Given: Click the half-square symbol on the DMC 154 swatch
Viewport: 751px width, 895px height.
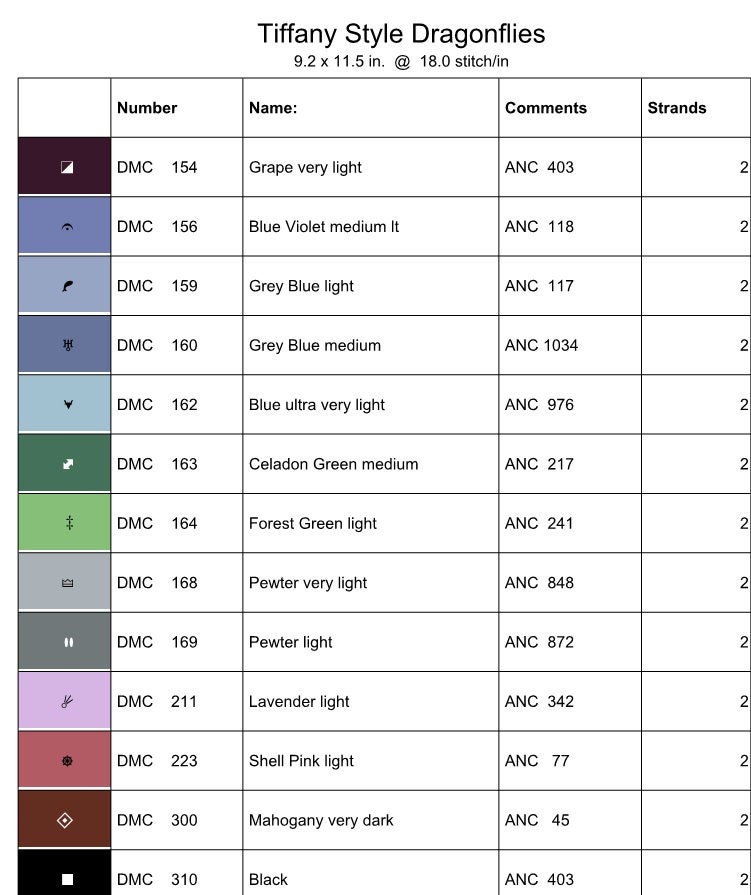Looking at the screenshot, I should (67, 167).
